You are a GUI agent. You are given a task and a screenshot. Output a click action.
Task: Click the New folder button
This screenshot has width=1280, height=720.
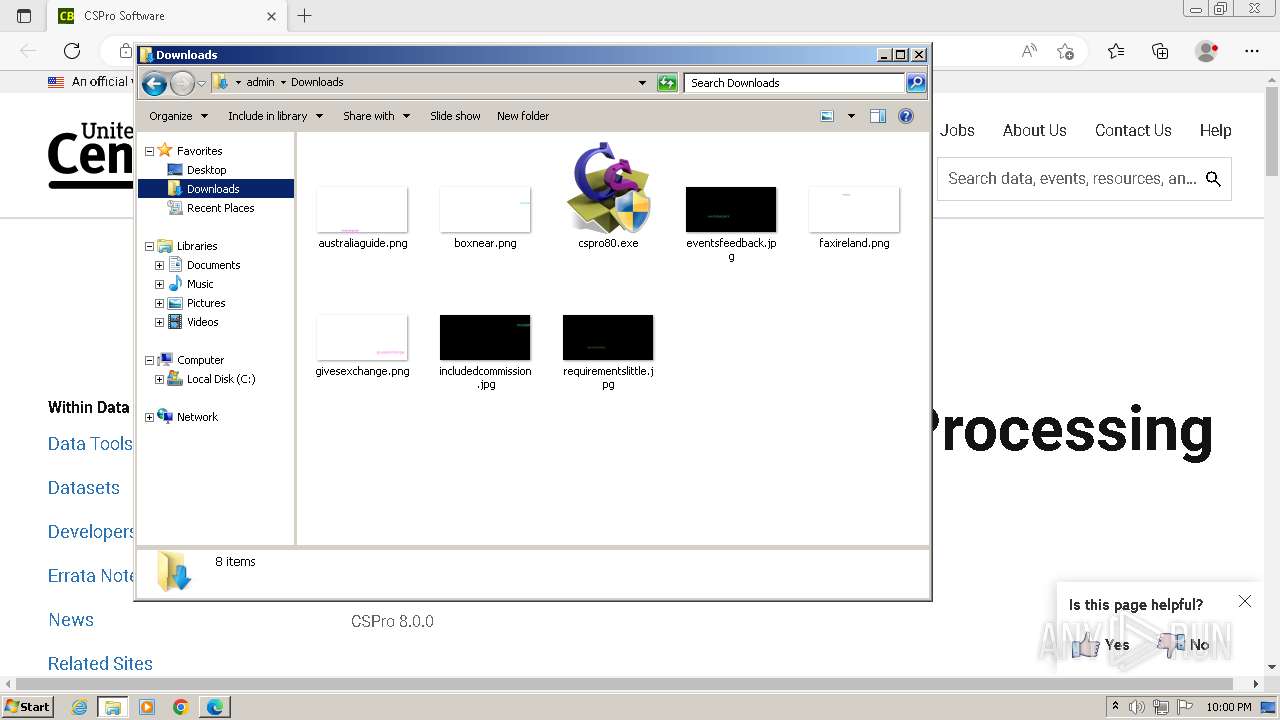pyautogui.click(x=523, y=116)
